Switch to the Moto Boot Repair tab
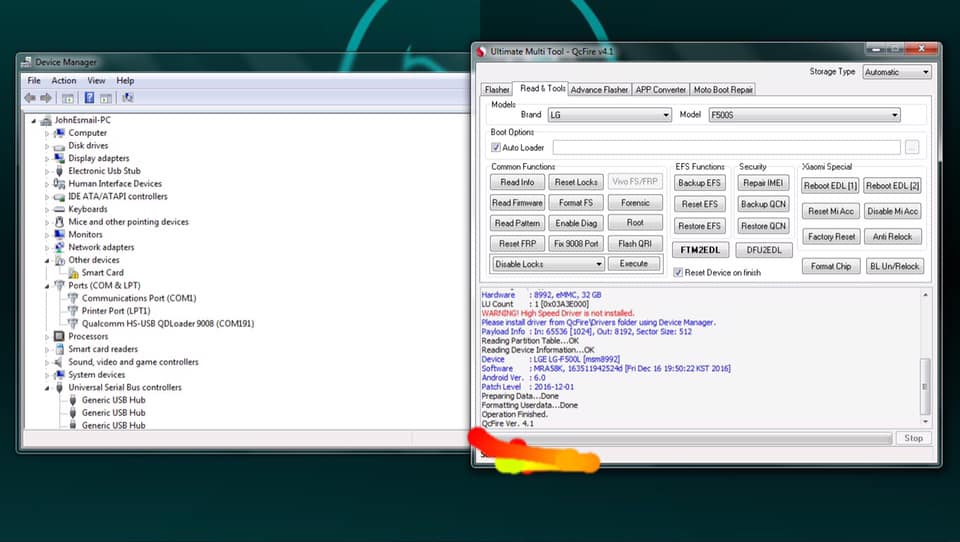Image resolution: width=960 pixels, height=542 pixels. pyautogui.click(x=723, y=89)
